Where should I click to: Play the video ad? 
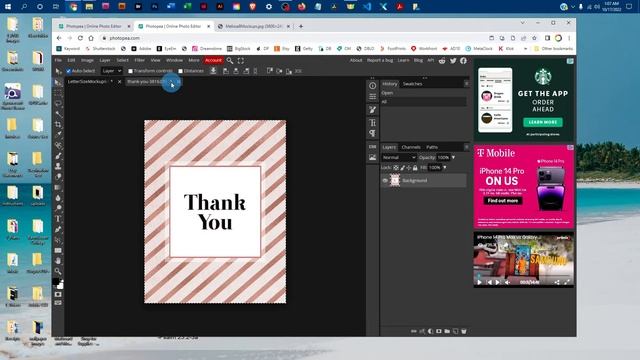(479, 282)
